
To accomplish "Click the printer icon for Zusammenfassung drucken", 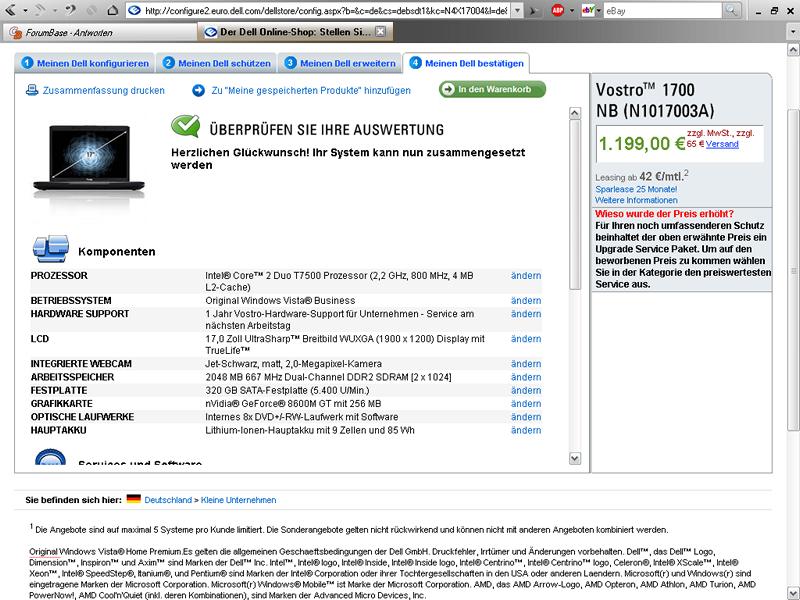I will point(32,90).
